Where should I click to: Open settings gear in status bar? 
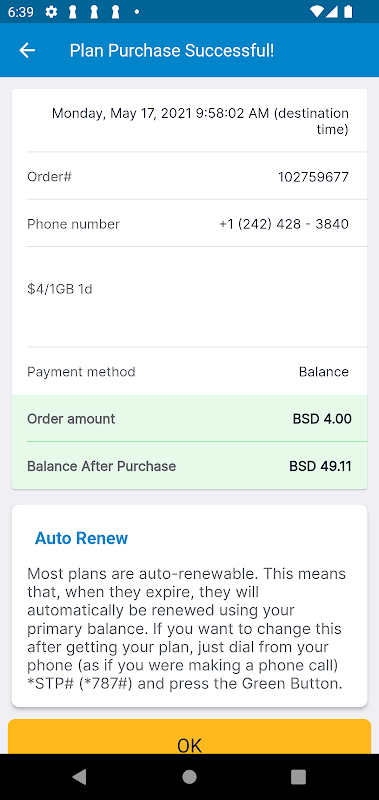click(x=51, y=12)
